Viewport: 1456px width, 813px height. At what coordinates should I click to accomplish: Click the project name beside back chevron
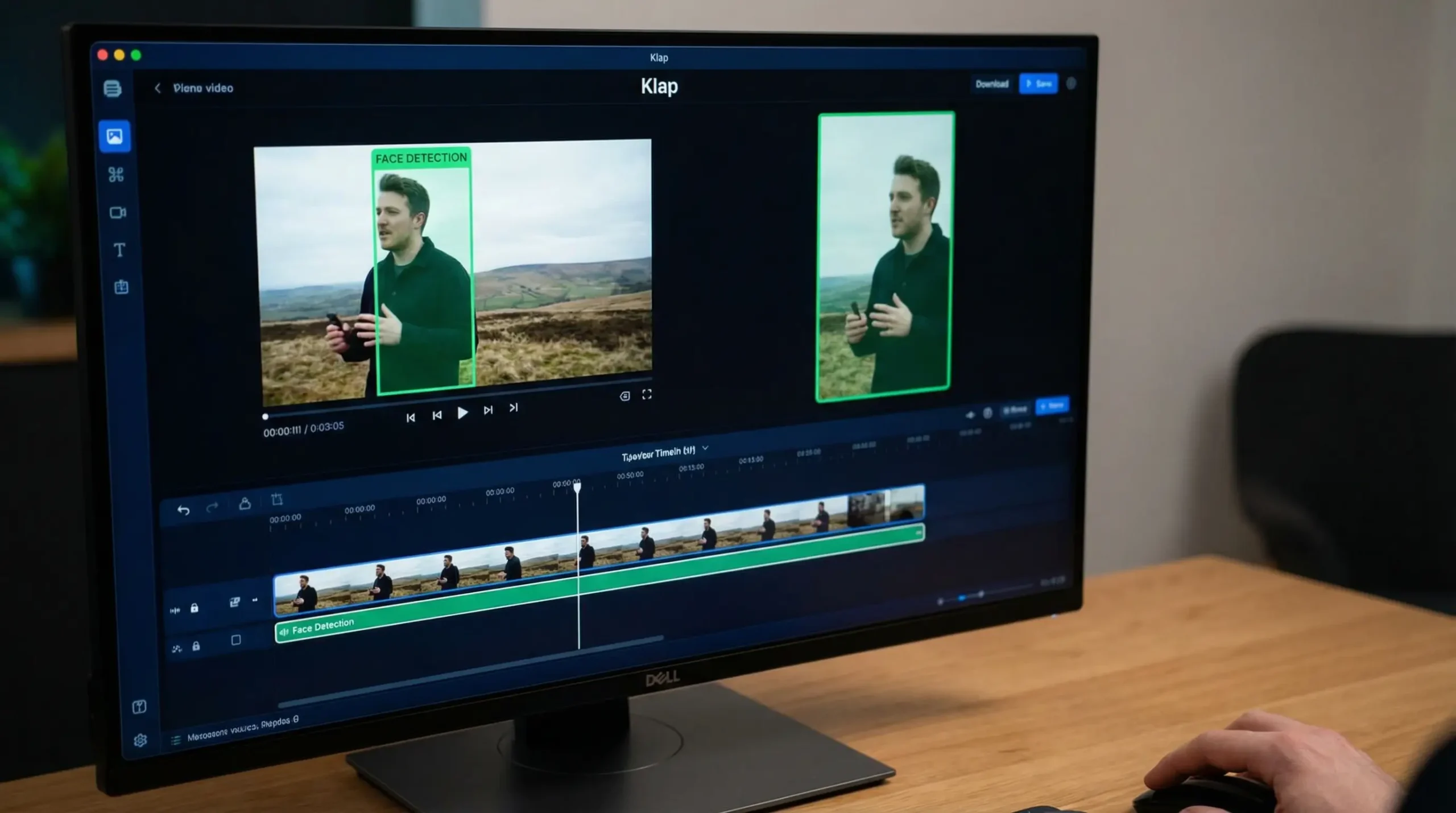pyautogui.click(x=203, y=88)
